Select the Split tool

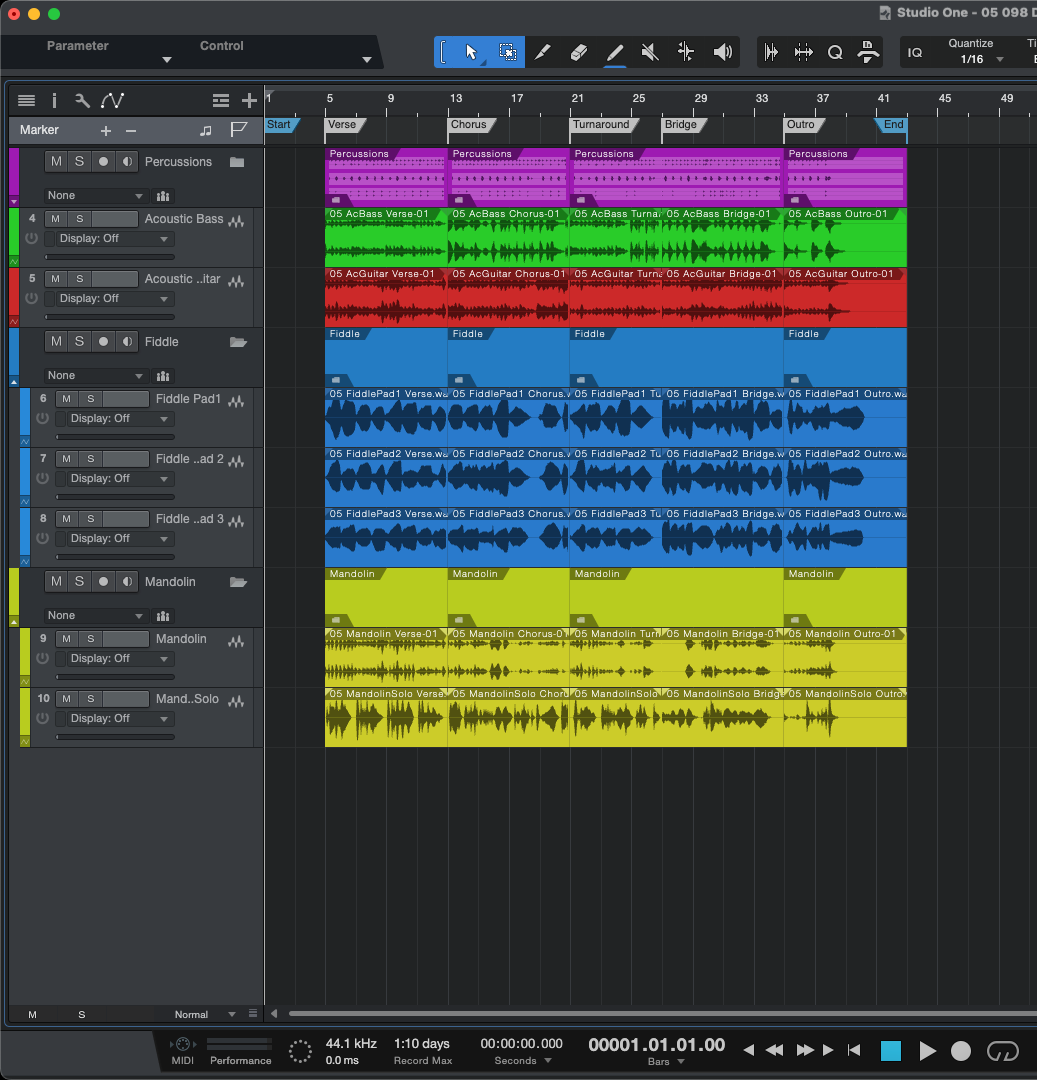click(543, 52)
